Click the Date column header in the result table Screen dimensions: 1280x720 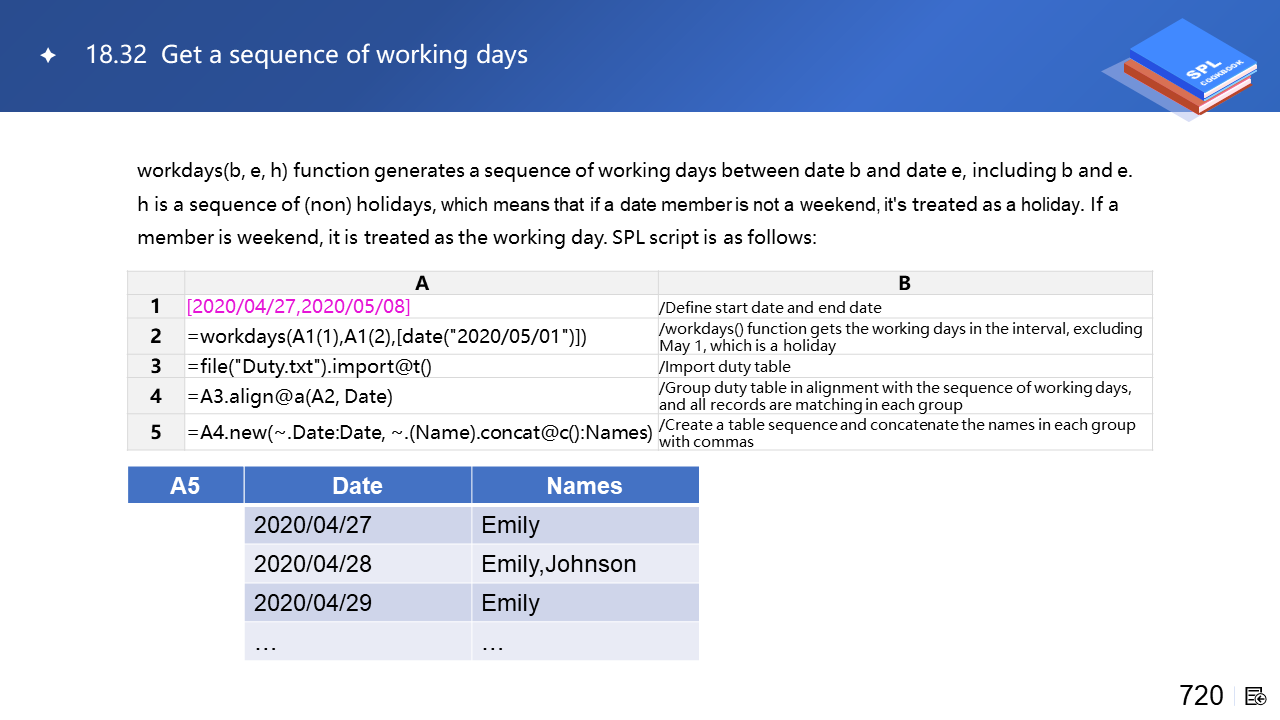(357, 486)
